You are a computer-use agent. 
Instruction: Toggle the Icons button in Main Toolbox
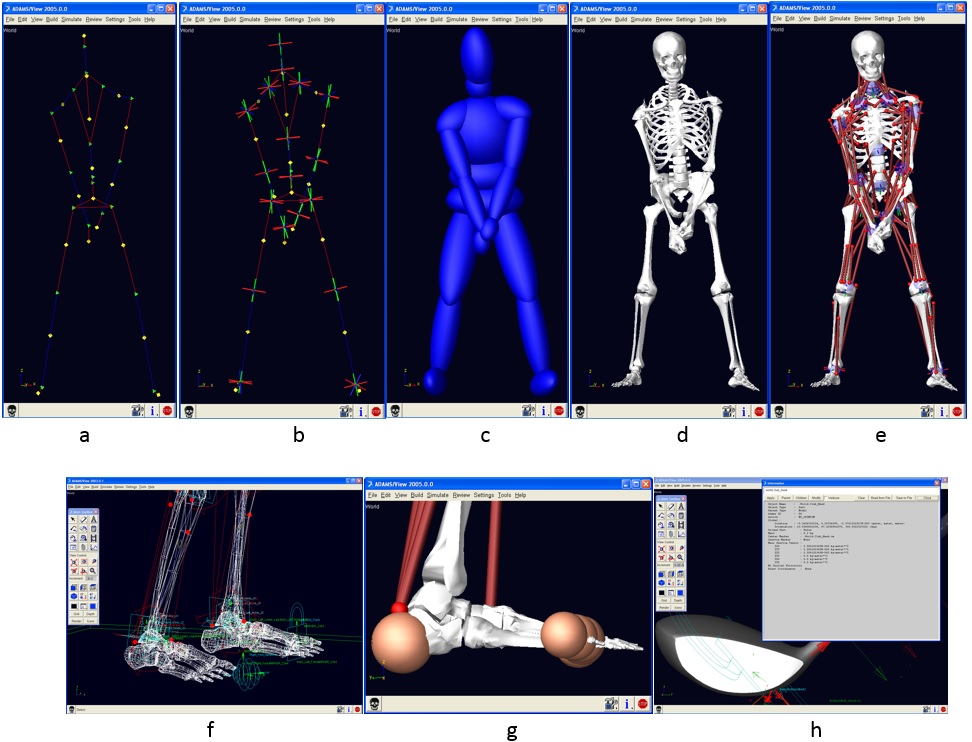tap(678, 607)
